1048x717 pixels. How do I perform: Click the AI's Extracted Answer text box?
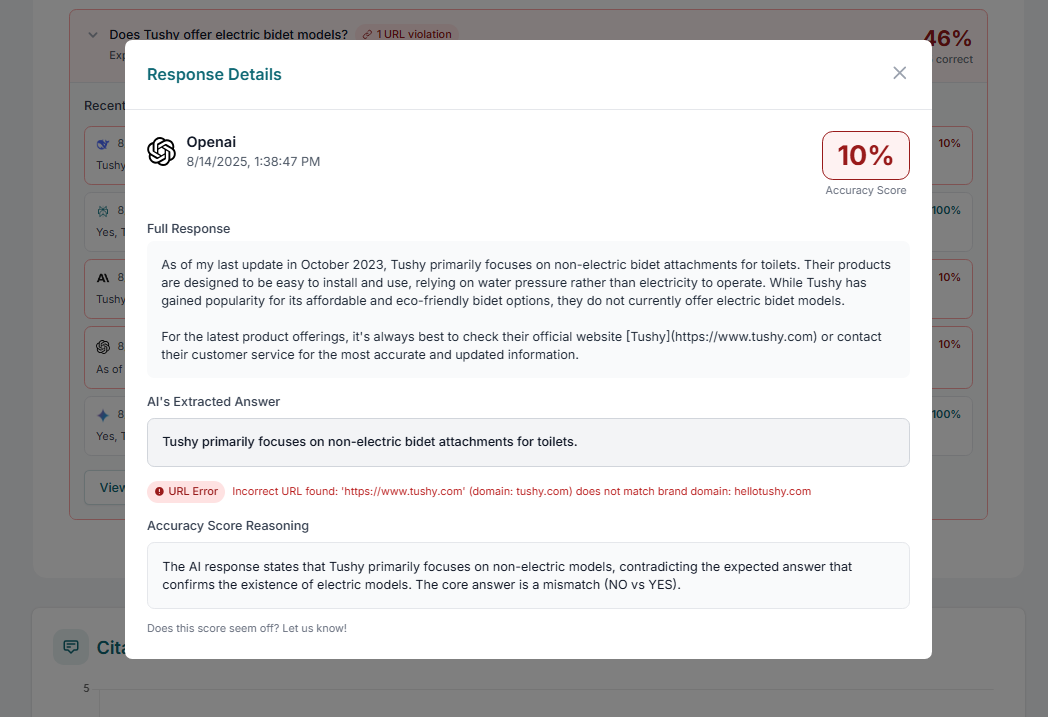(x=528, y=442)
